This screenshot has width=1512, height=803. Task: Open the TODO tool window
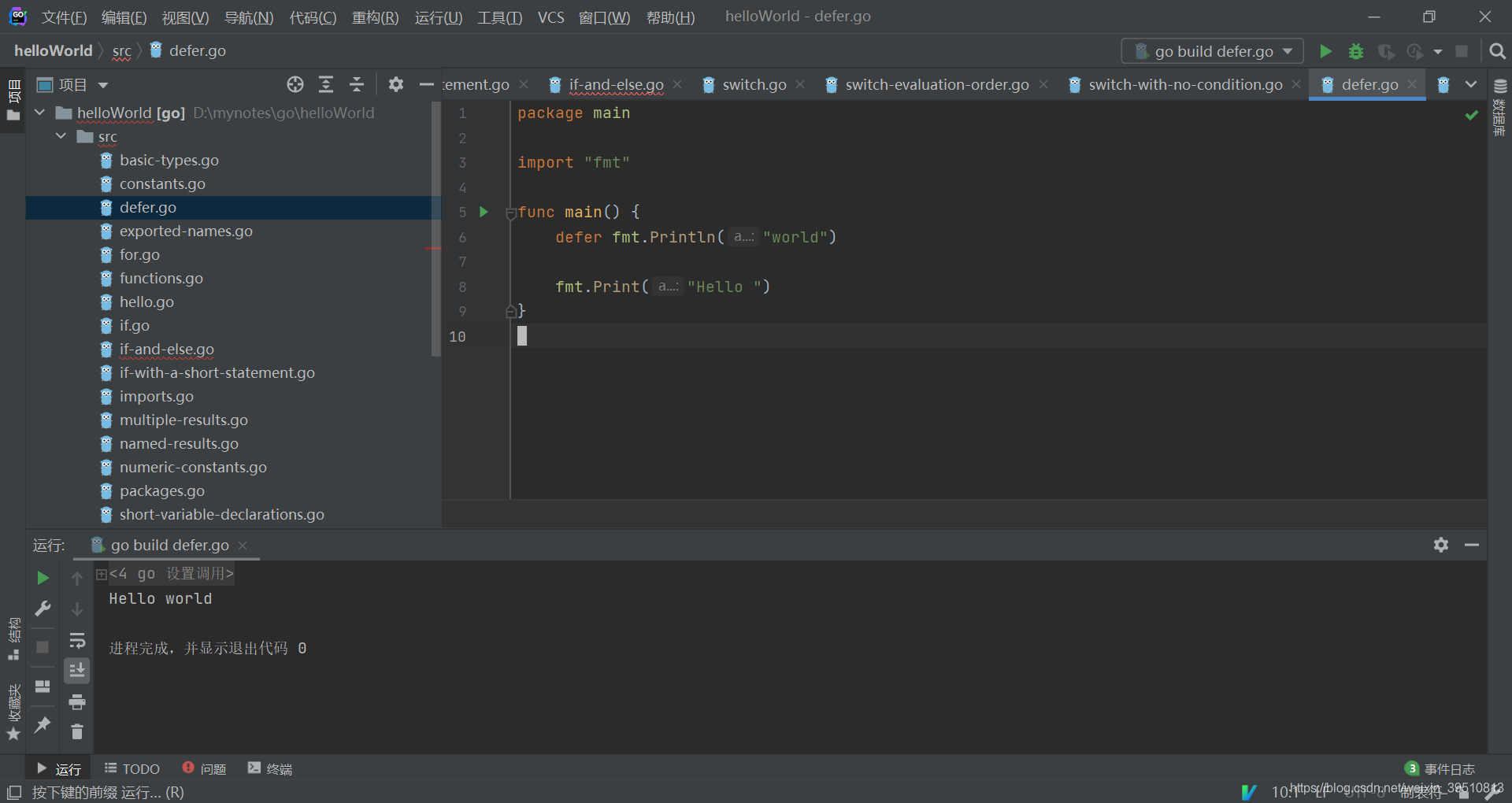(x=132, y=768)
